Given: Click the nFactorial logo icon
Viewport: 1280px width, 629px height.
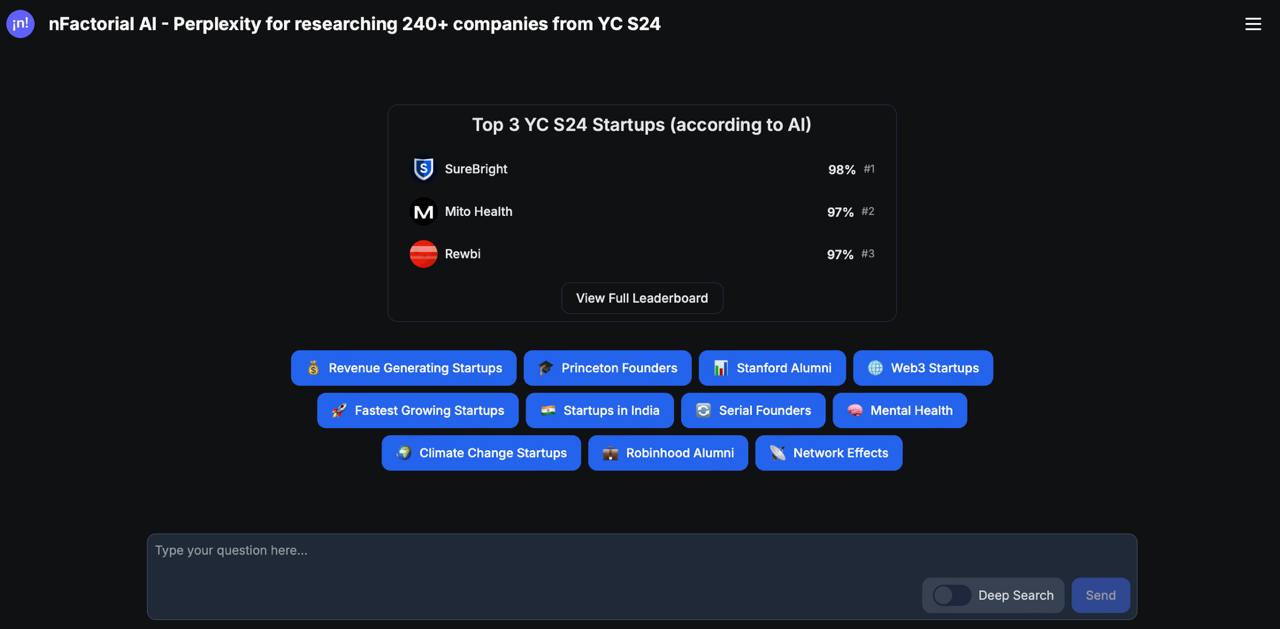Looking at the screenshot, I should (20, 24).
